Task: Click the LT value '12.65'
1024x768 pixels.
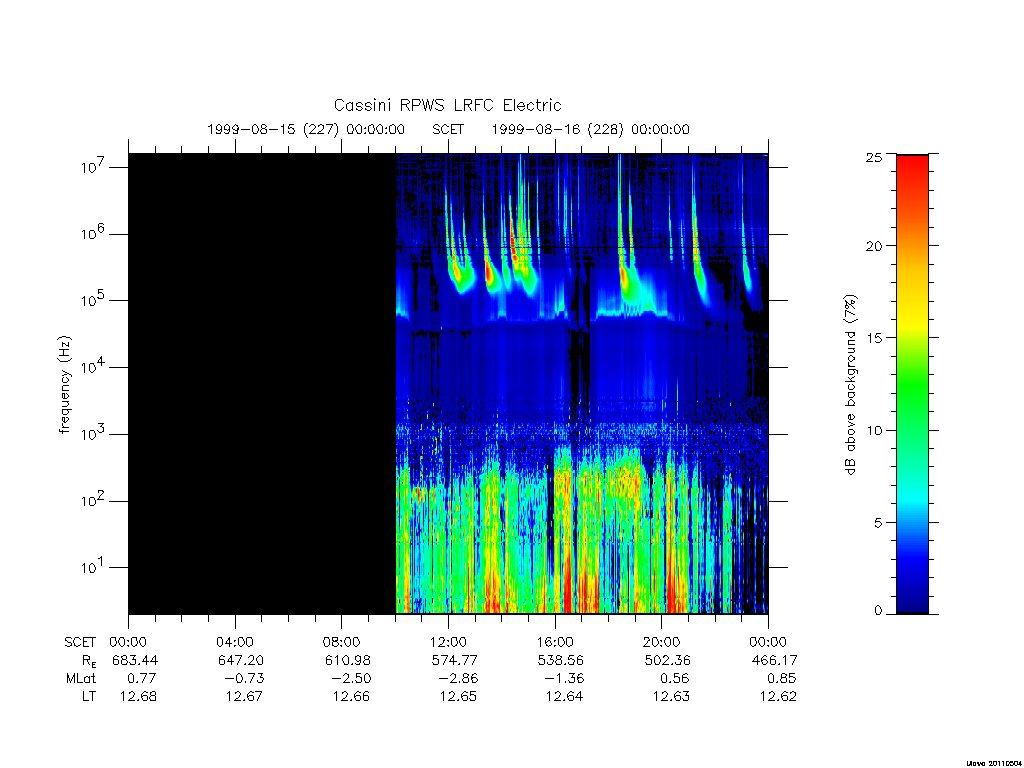Action: 458,697
